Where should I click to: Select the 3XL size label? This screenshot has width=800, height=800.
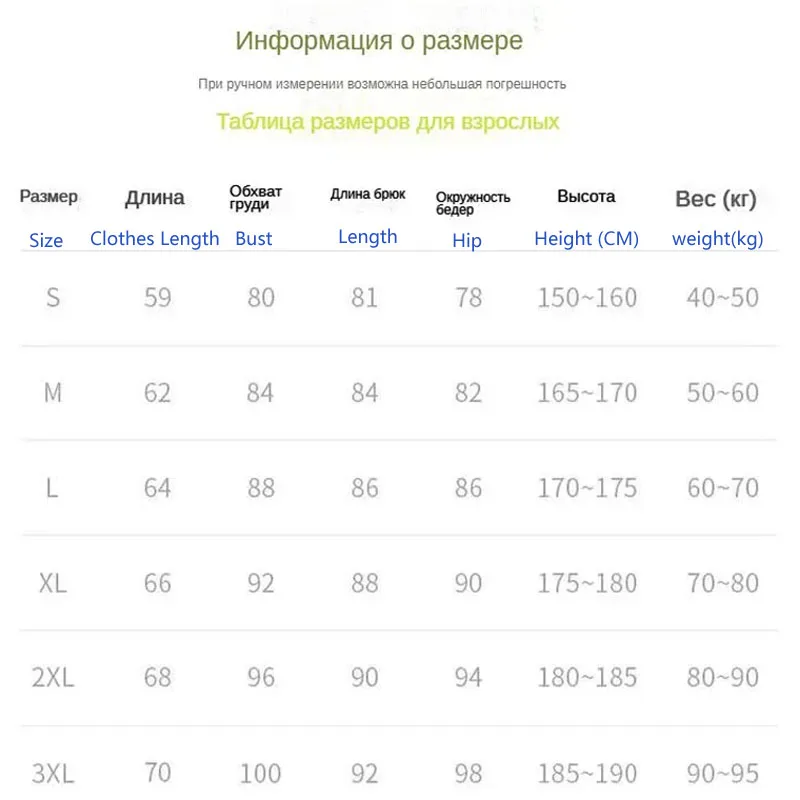click(x=53, y=773)
